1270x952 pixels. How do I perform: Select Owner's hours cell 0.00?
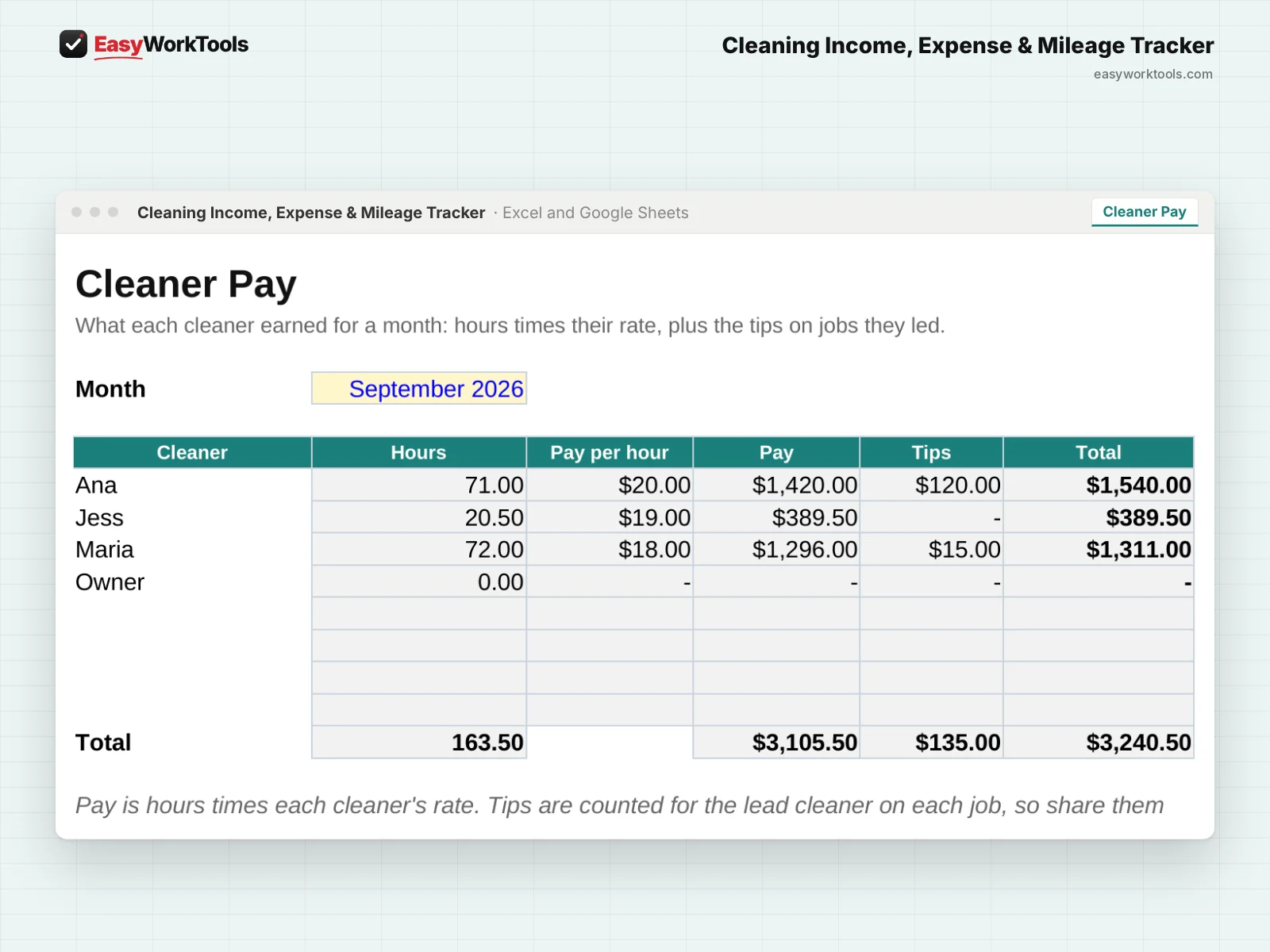(x=419, y=582)
